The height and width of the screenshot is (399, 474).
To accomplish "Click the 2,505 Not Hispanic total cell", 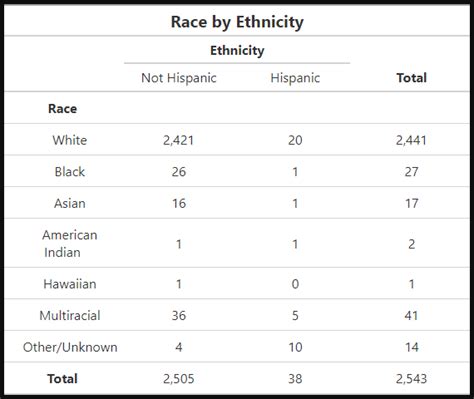I will click(x=178, y=379).
